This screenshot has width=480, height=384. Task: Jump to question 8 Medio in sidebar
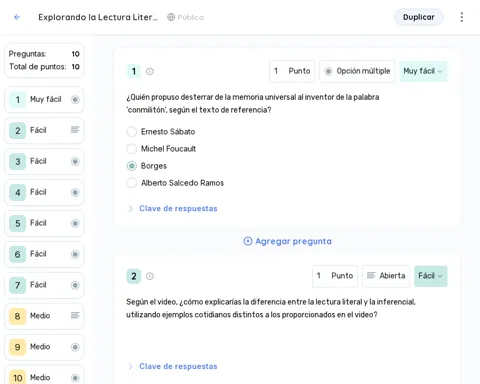[44, 316]
